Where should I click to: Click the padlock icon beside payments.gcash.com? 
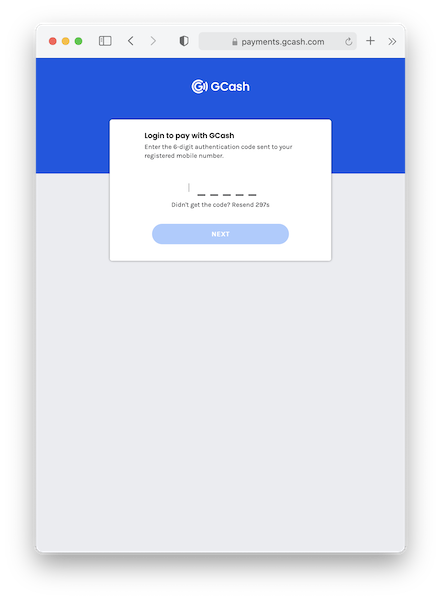click(235, 42)
